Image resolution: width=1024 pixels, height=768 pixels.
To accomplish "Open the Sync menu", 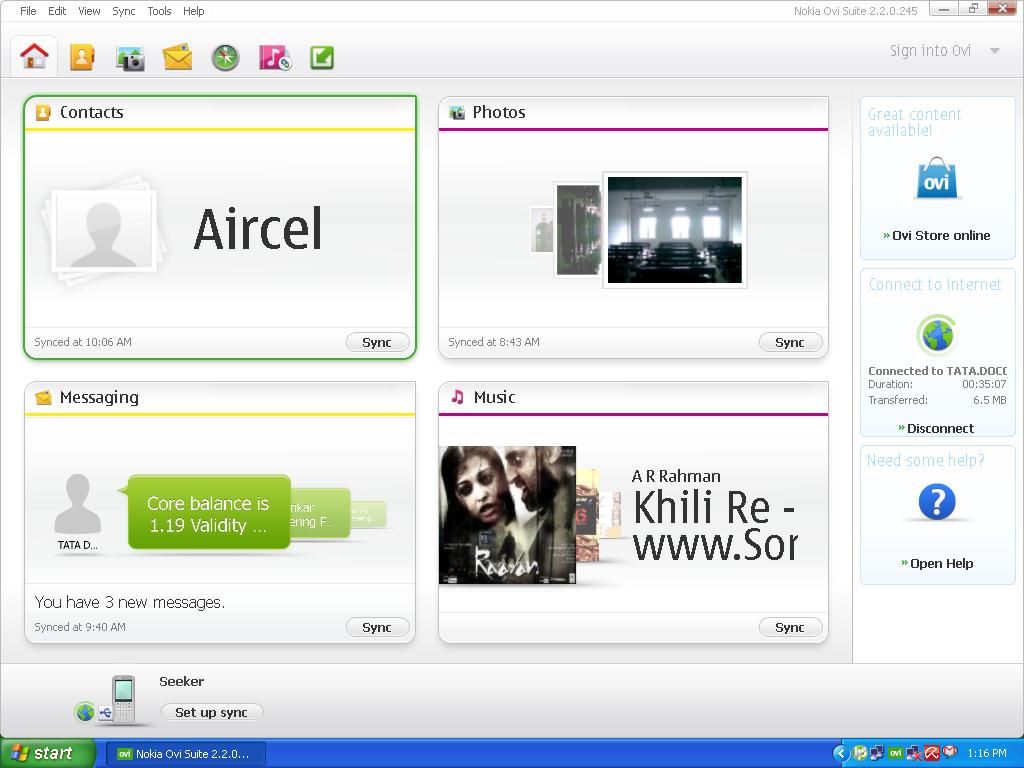I will pyautogui.click(x=123, y=11).
